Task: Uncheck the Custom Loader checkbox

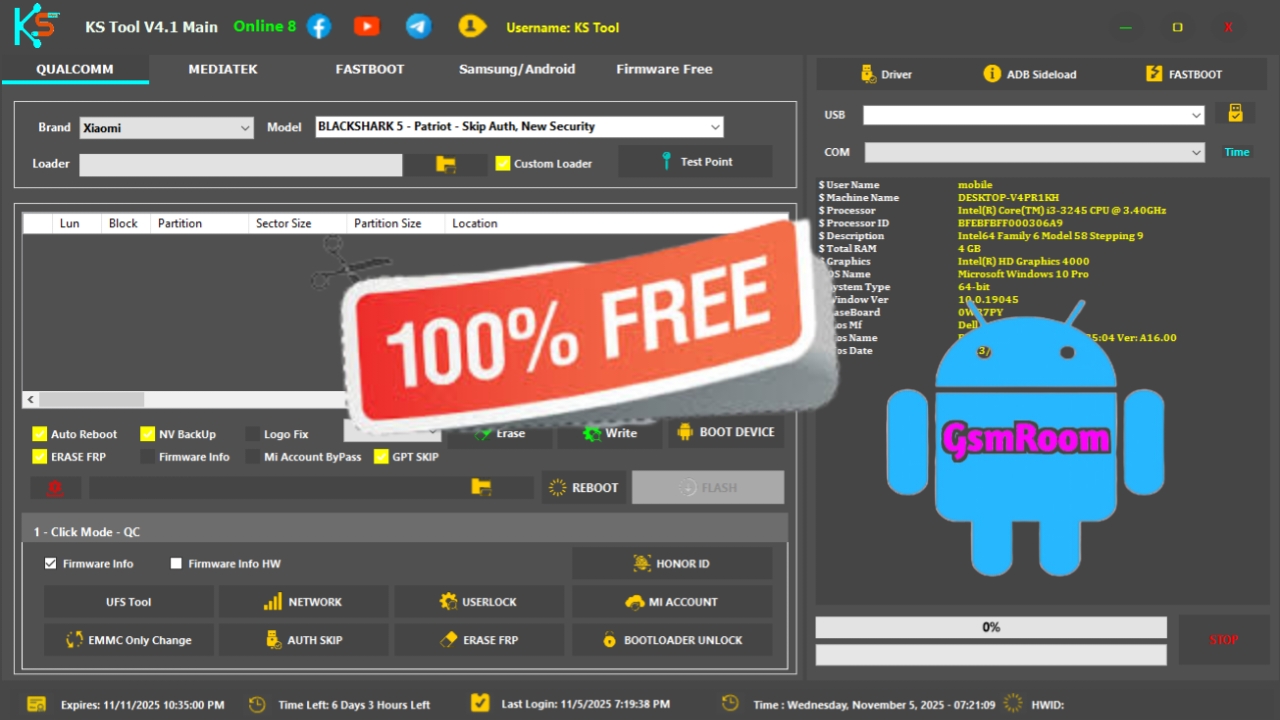Action: point(503,163)
